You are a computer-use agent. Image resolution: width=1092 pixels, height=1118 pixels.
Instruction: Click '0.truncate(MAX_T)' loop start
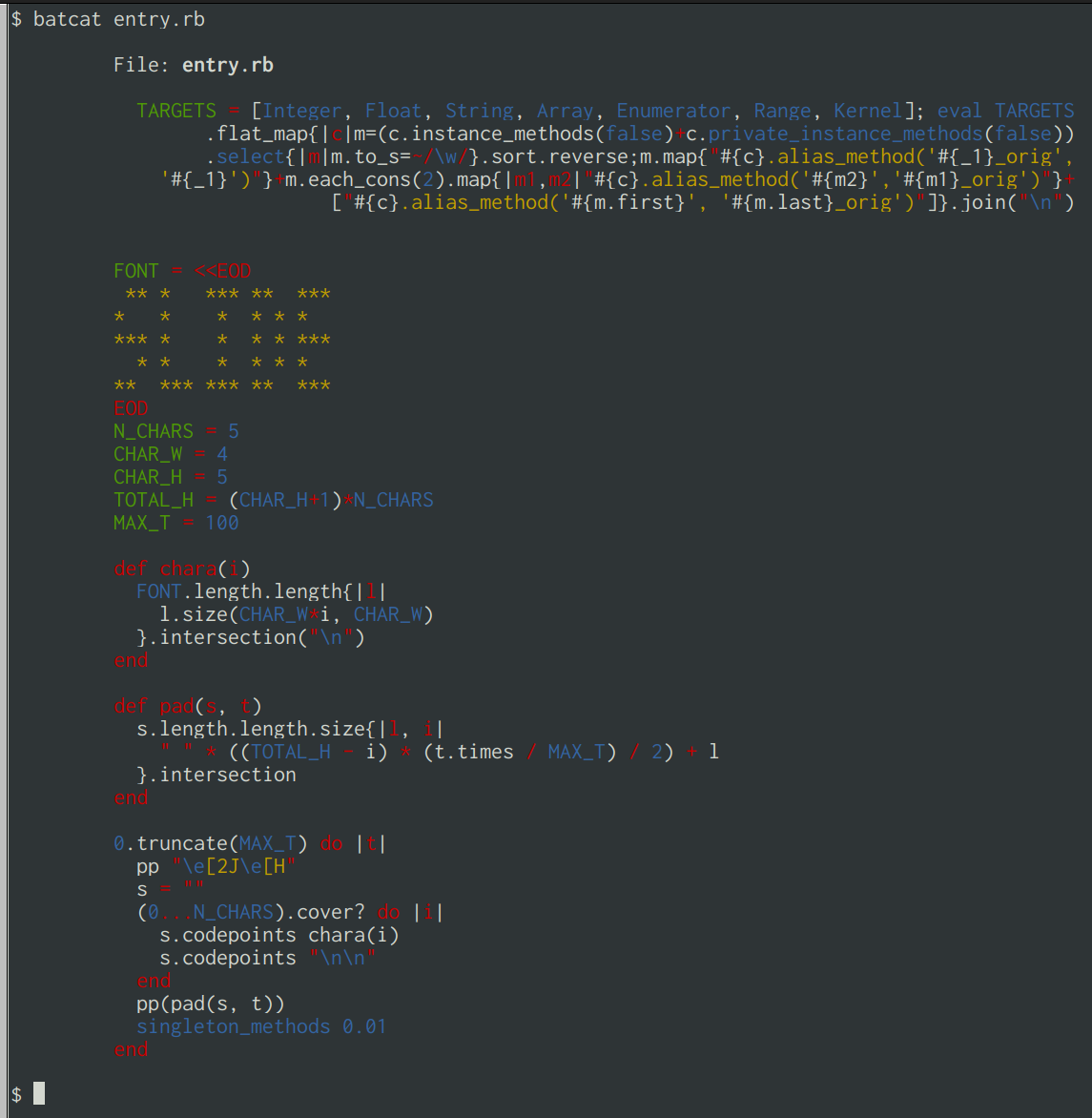coord(210,843)
